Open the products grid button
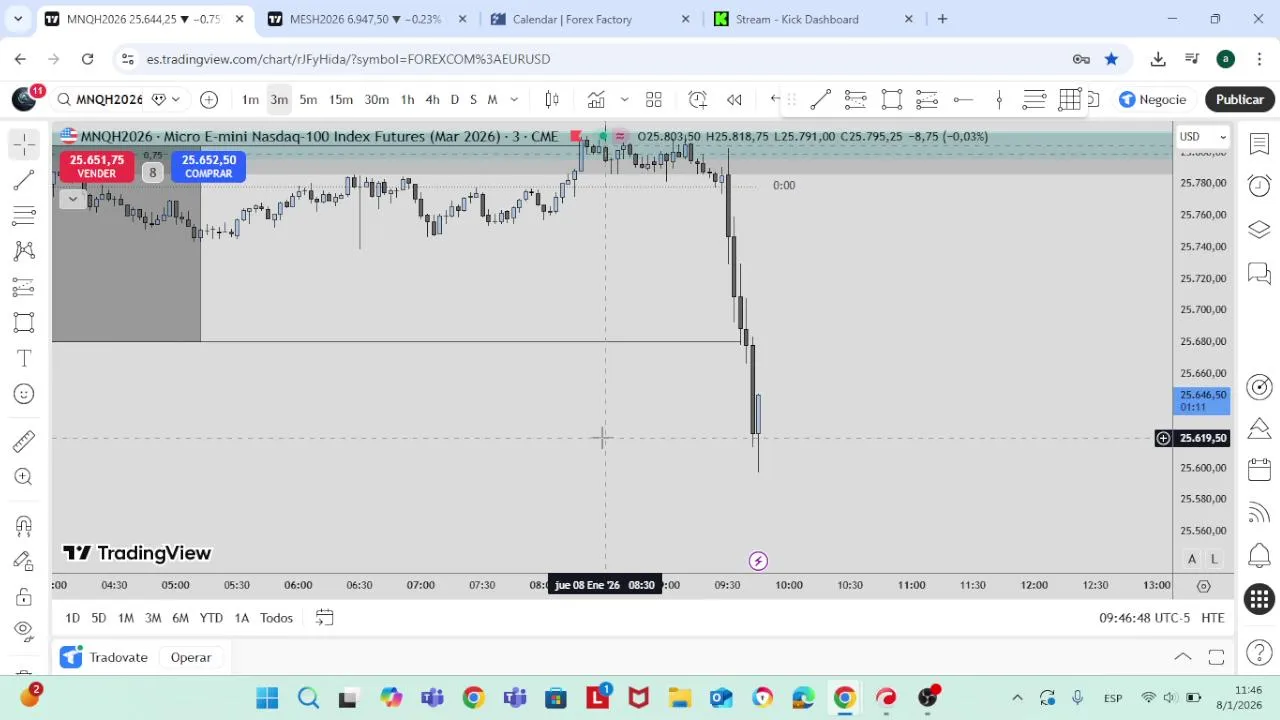Viewport: 1280px width, 720px height. (x=1259, y=599)
